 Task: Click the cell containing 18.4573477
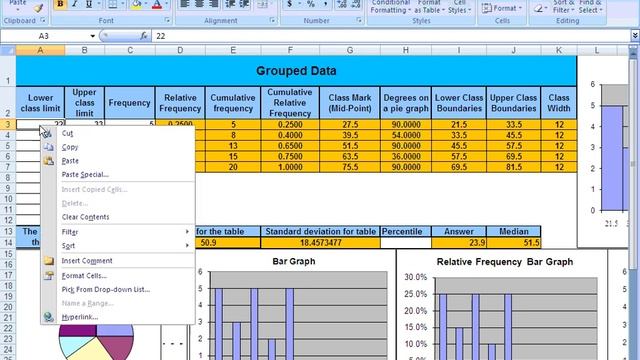pyautogui.click(x=320, y=242)
